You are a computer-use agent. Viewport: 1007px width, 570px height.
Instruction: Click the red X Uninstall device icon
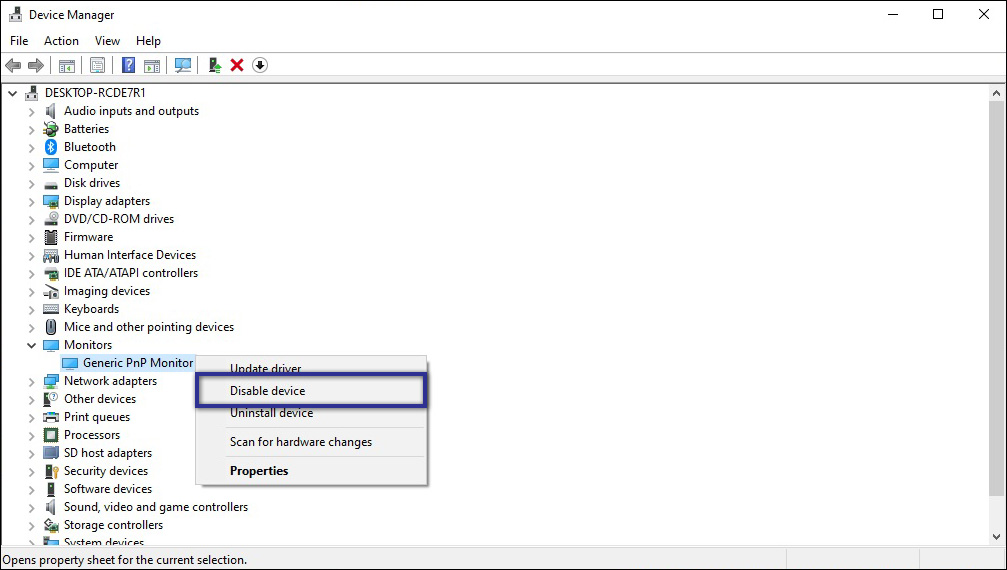tap(237, 65)
